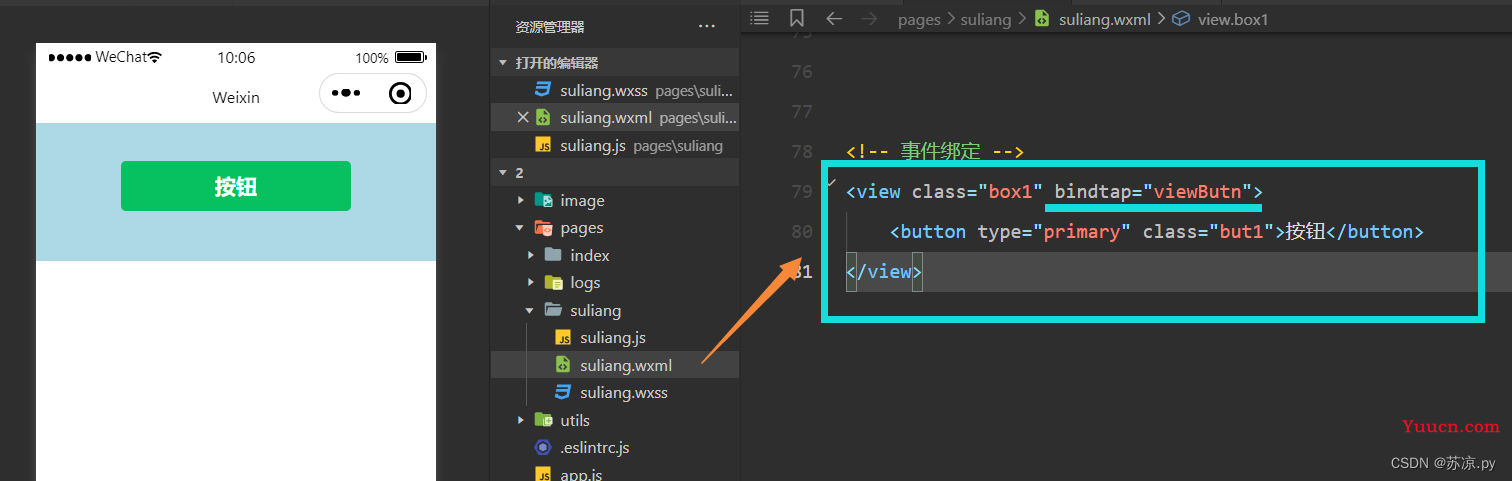The image size is (1512, 481).
Task: Click the .eslintrc.js file icon
Action: (543, 448)
